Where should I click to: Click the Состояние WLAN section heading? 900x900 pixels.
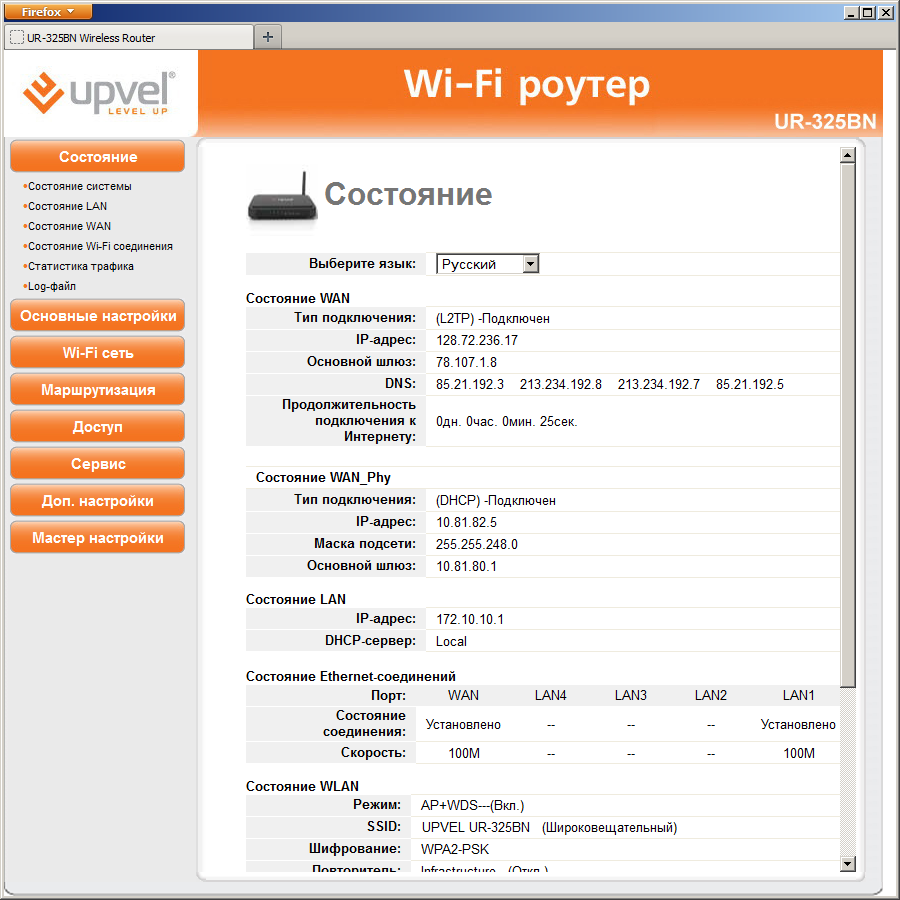point(302,786)
